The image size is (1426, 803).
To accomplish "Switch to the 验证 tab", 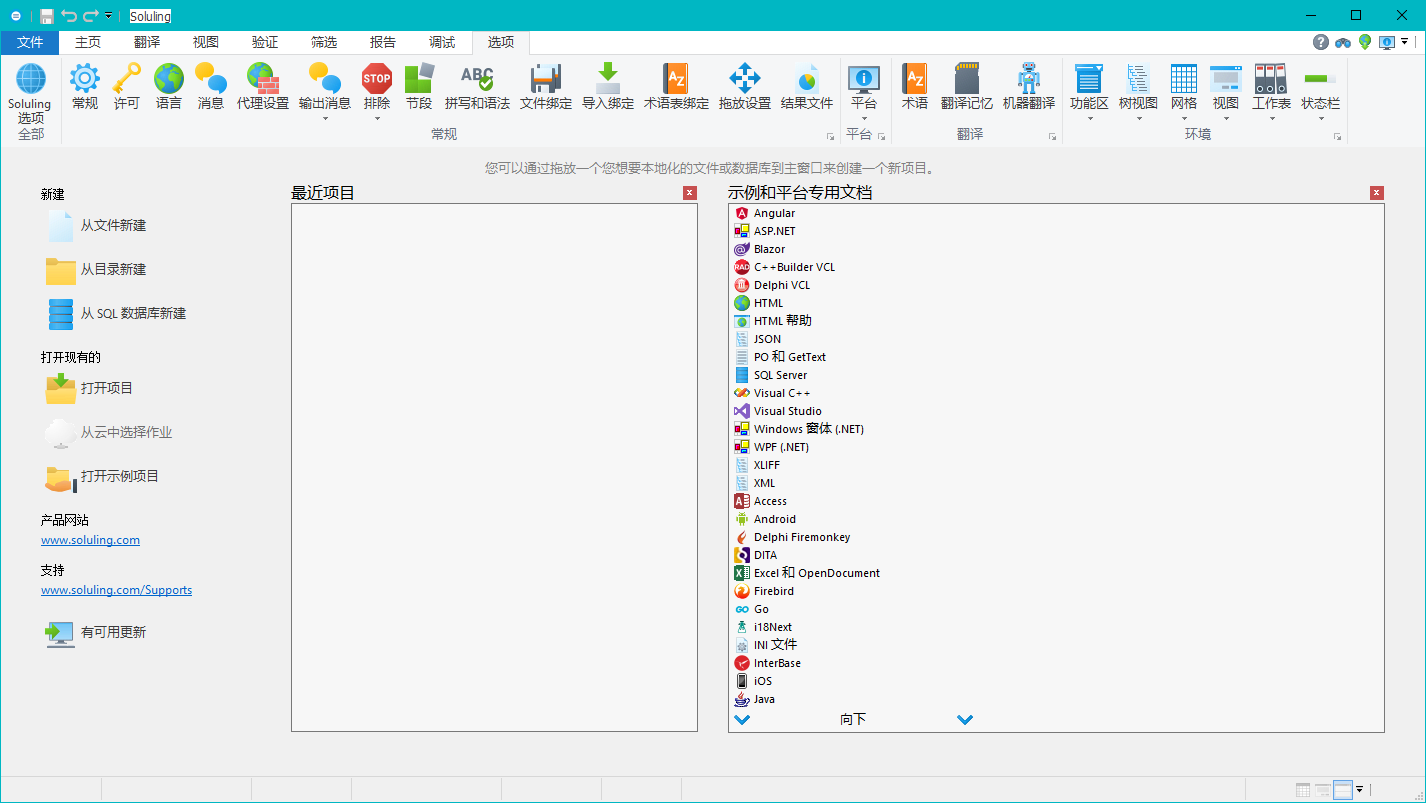I will coord(265,42).
